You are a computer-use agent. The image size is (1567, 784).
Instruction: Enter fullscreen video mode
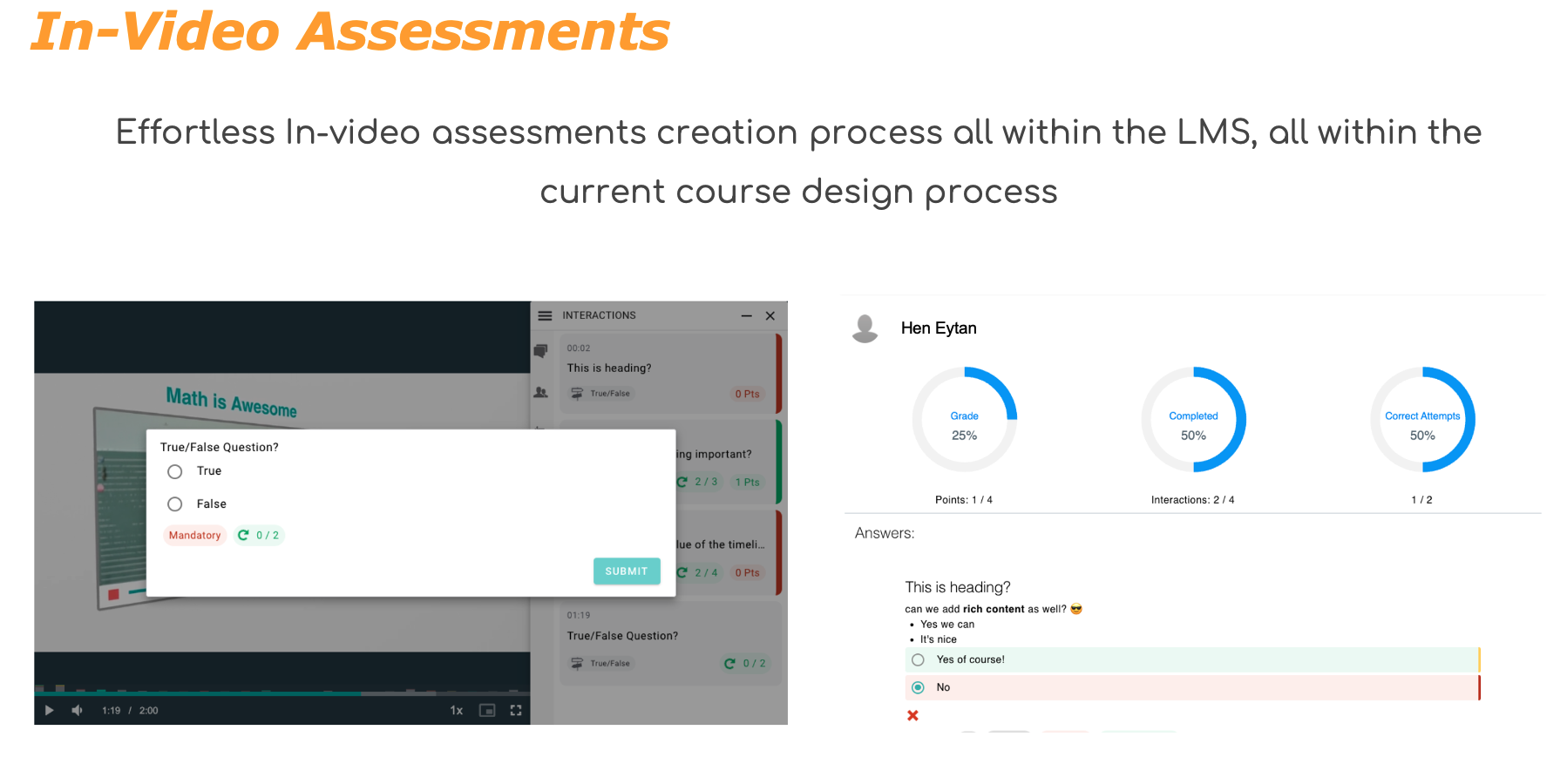point(516,711)
